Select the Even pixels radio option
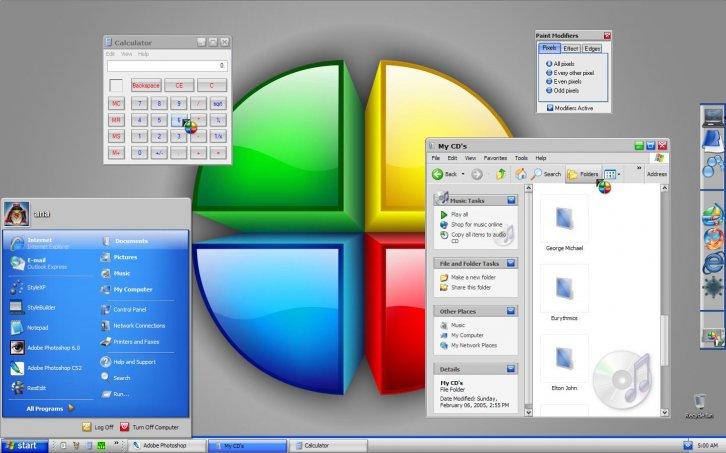 coord(549,81)
